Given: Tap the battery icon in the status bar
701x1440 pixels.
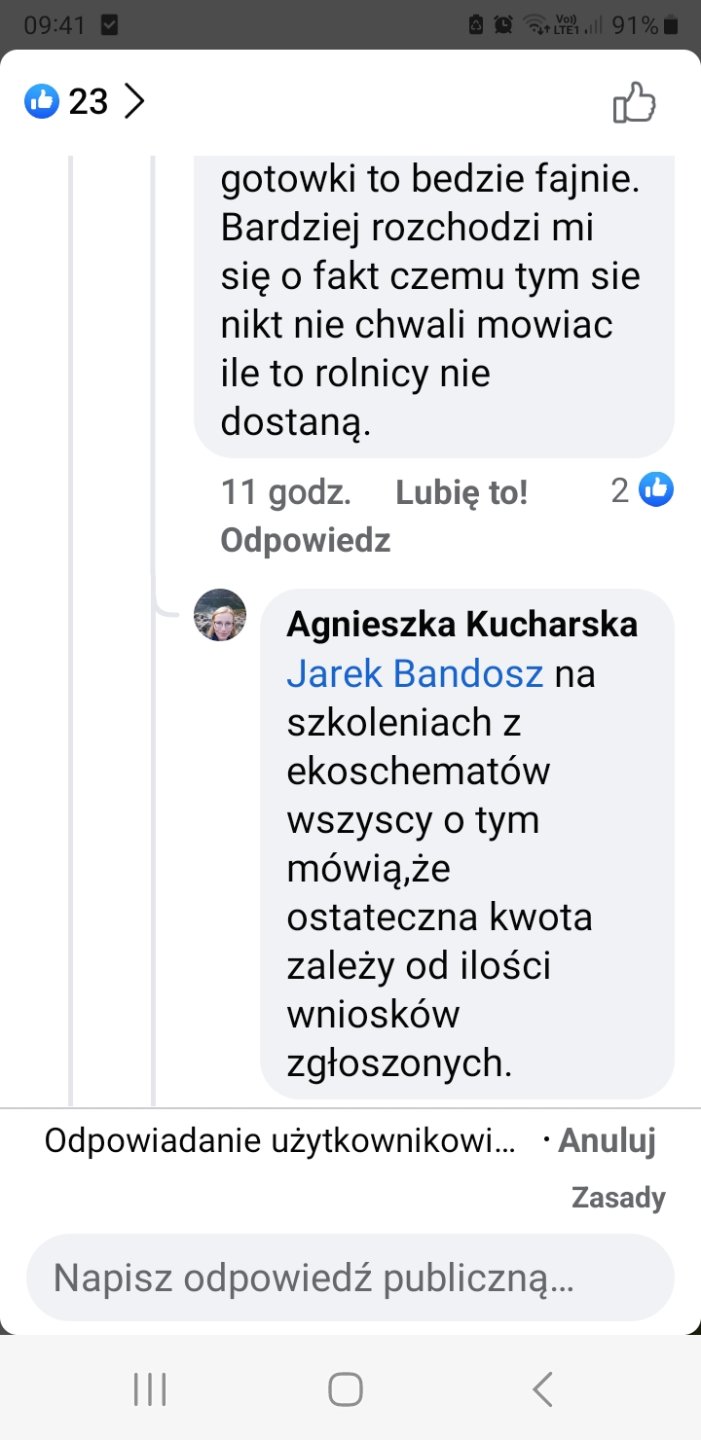Looking at the screenshot, I should pyautogui.click(x=672, y=25).
